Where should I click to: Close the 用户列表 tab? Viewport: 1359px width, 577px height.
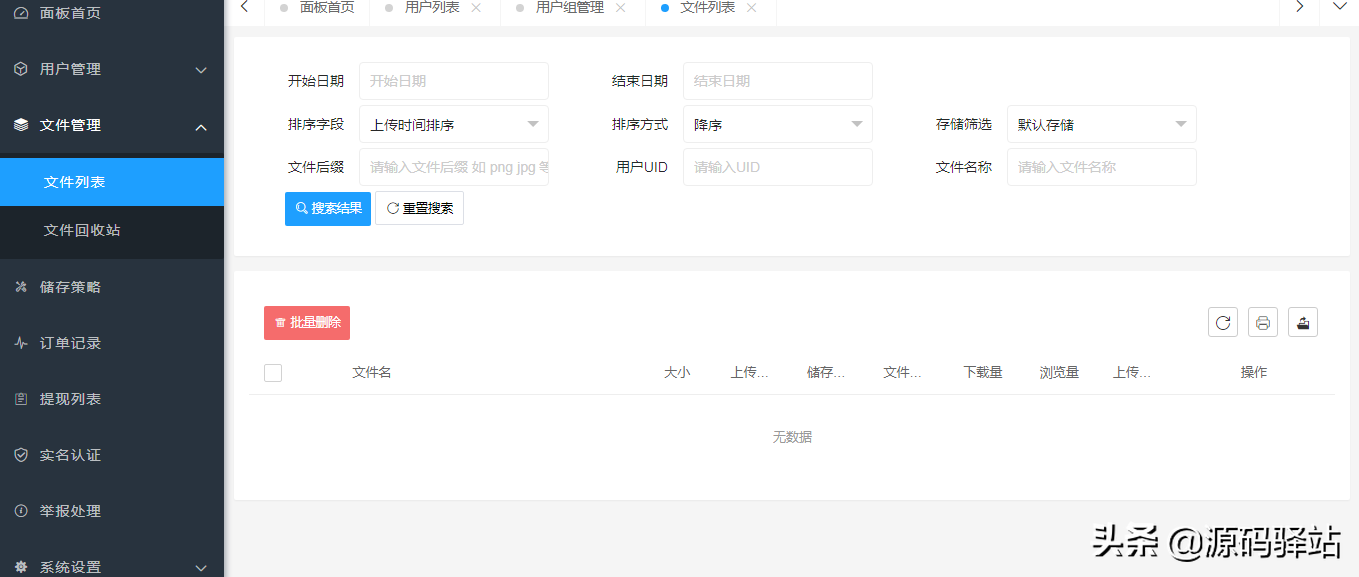coord(476,7)
